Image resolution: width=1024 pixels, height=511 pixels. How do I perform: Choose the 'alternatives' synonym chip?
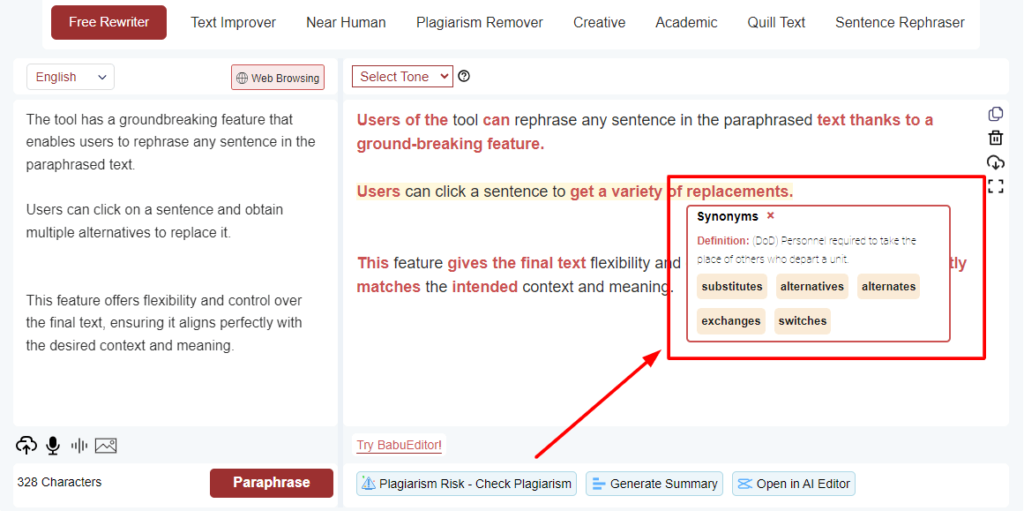[812, 287]
